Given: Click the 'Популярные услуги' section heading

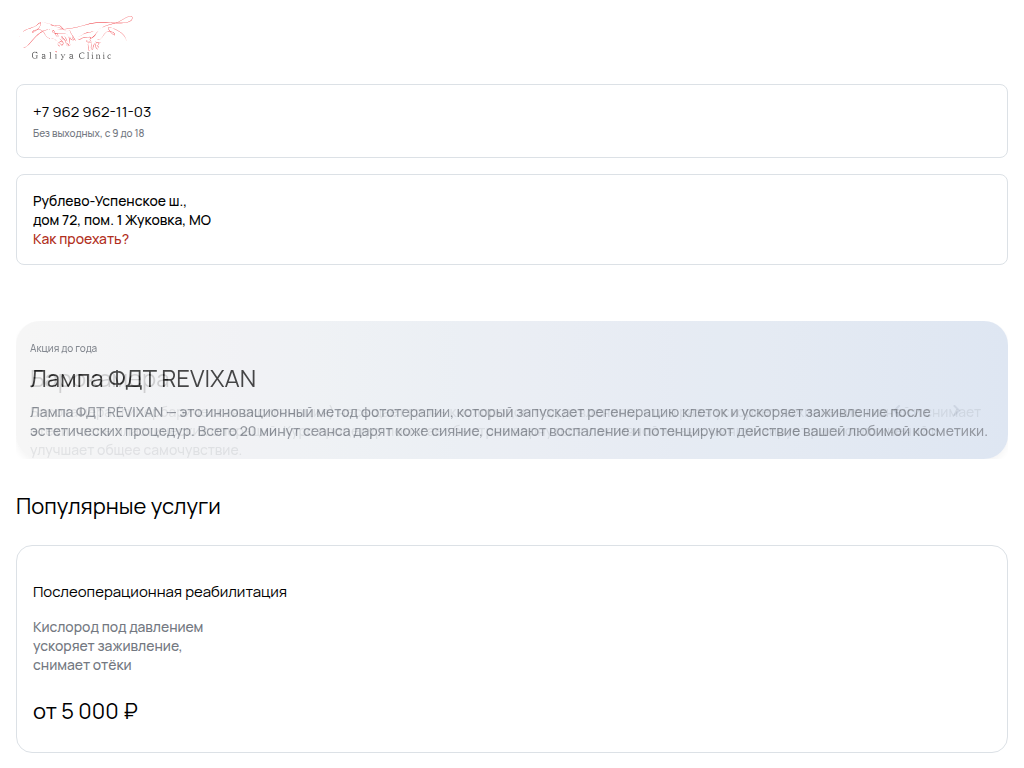Looking at the screenshot, I should (x=118, y=507).
